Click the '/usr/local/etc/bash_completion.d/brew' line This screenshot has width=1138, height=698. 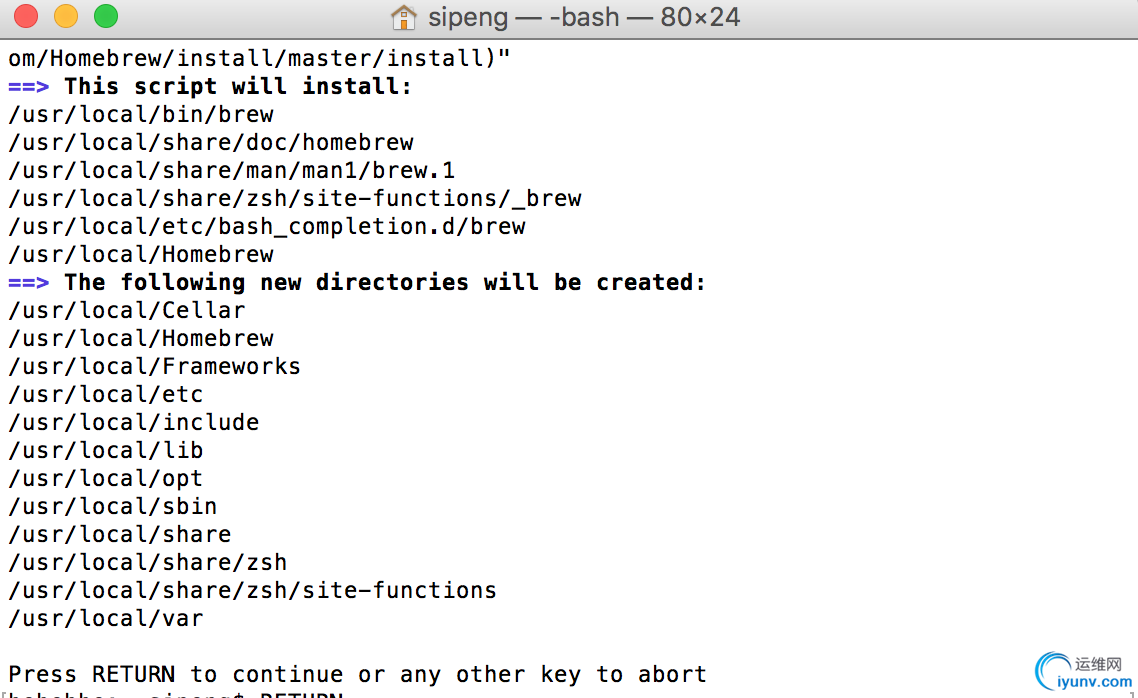pyautogui.click(x=267, y=226)
